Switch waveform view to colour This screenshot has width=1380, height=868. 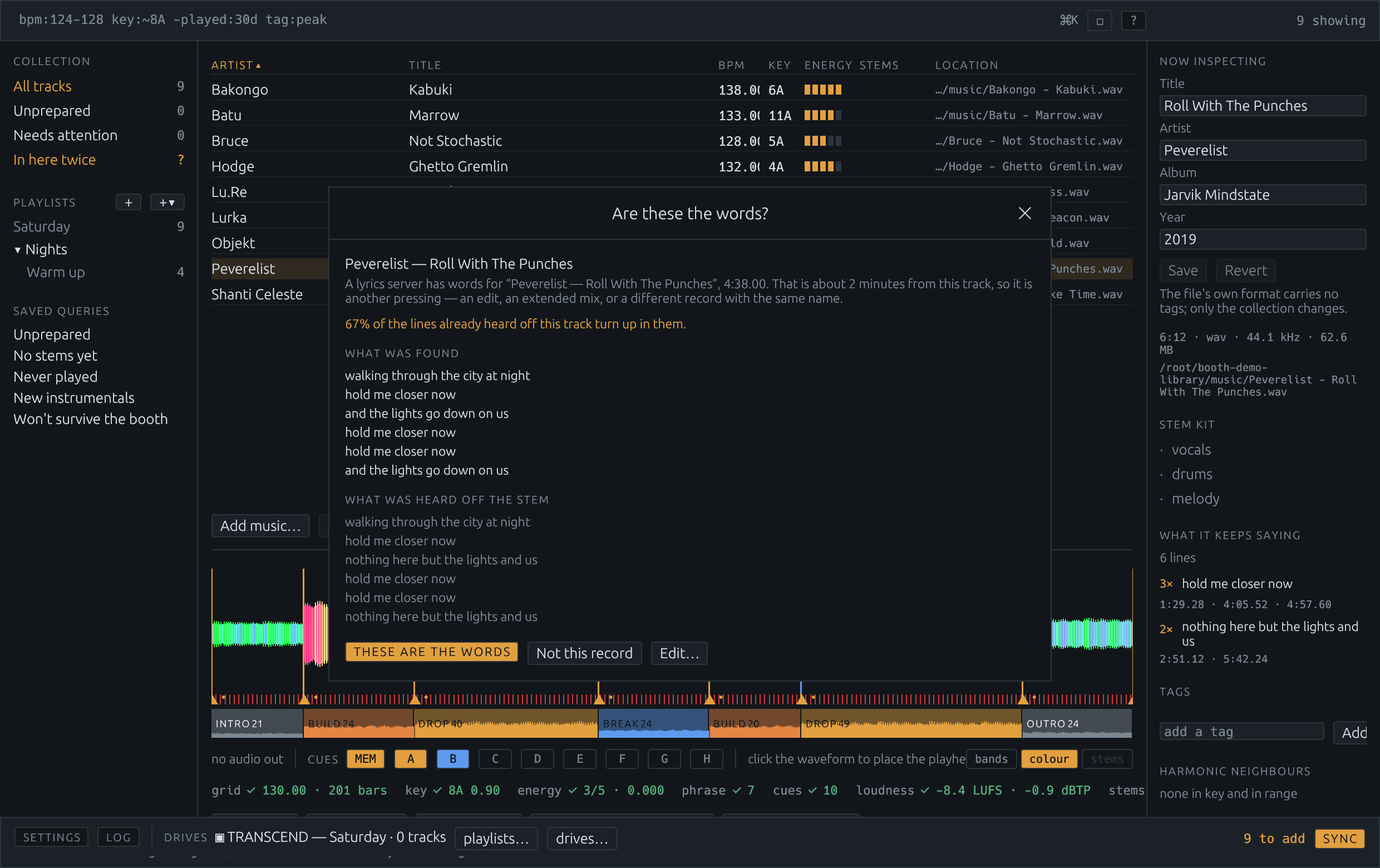[1049, 758]
